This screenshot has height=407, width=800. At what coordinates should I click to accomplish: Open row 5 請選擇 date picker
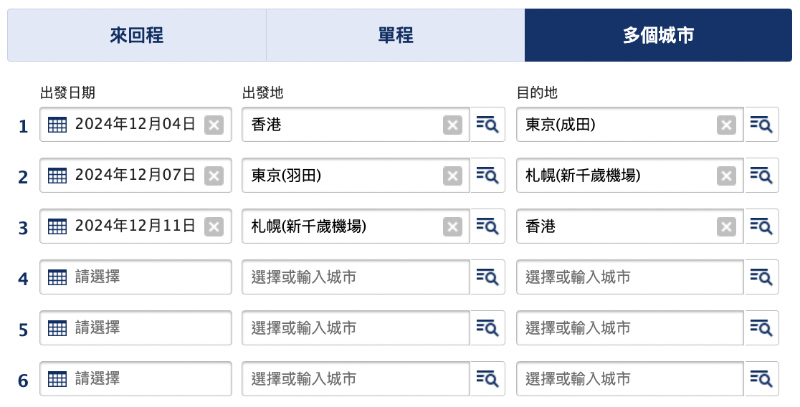tap(135, 328)
